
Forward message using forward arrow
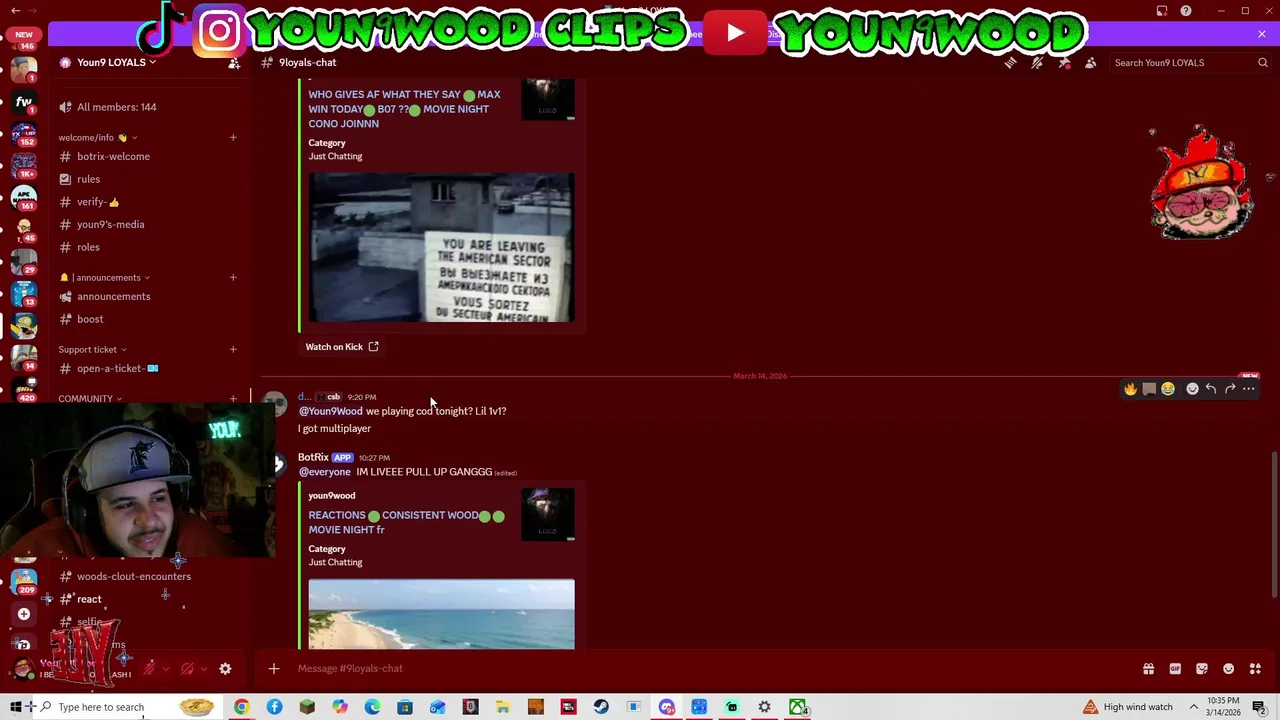(x=1230, y=389)
